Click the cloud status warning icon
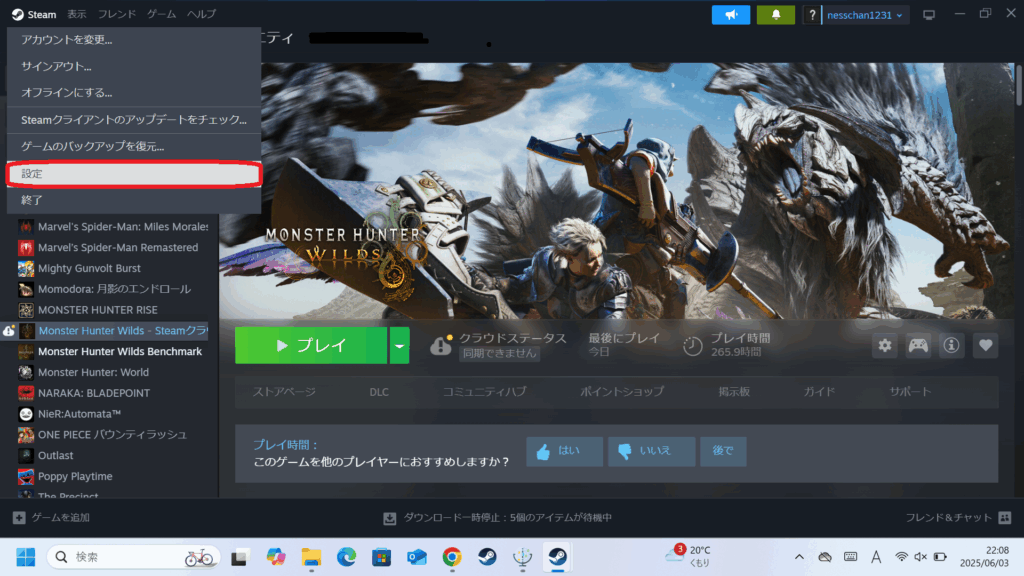 point(441,345)
